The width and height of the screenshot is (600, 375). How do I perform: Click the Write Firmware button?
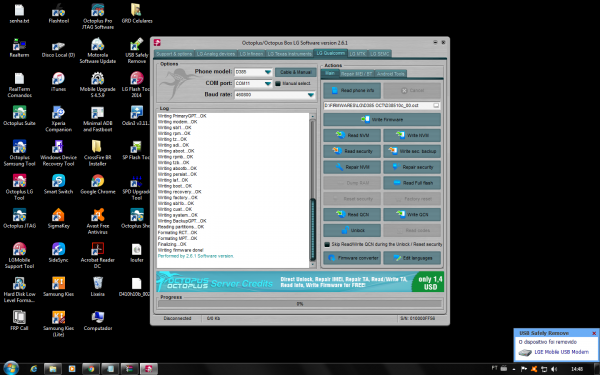tap(382, 119)
